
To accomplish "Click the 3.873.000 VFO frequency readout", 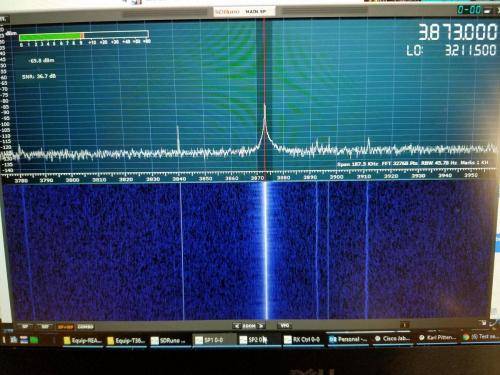I will (x=458, y=32).
